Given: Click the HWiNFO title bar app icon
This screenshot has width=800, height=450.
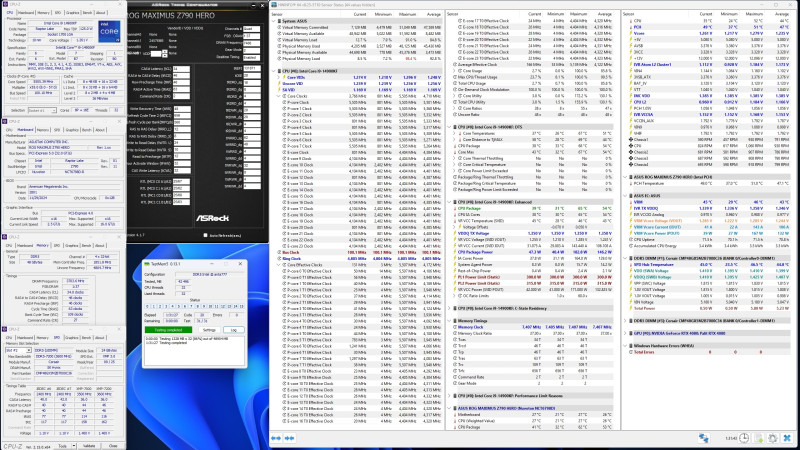Looking at the screenshot, I should (274, 5).
